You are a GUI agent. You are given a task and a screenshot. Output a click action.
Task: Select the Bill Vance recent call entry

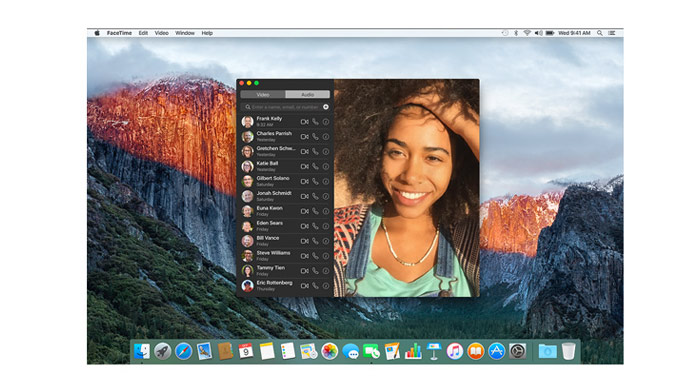[285, 241]
